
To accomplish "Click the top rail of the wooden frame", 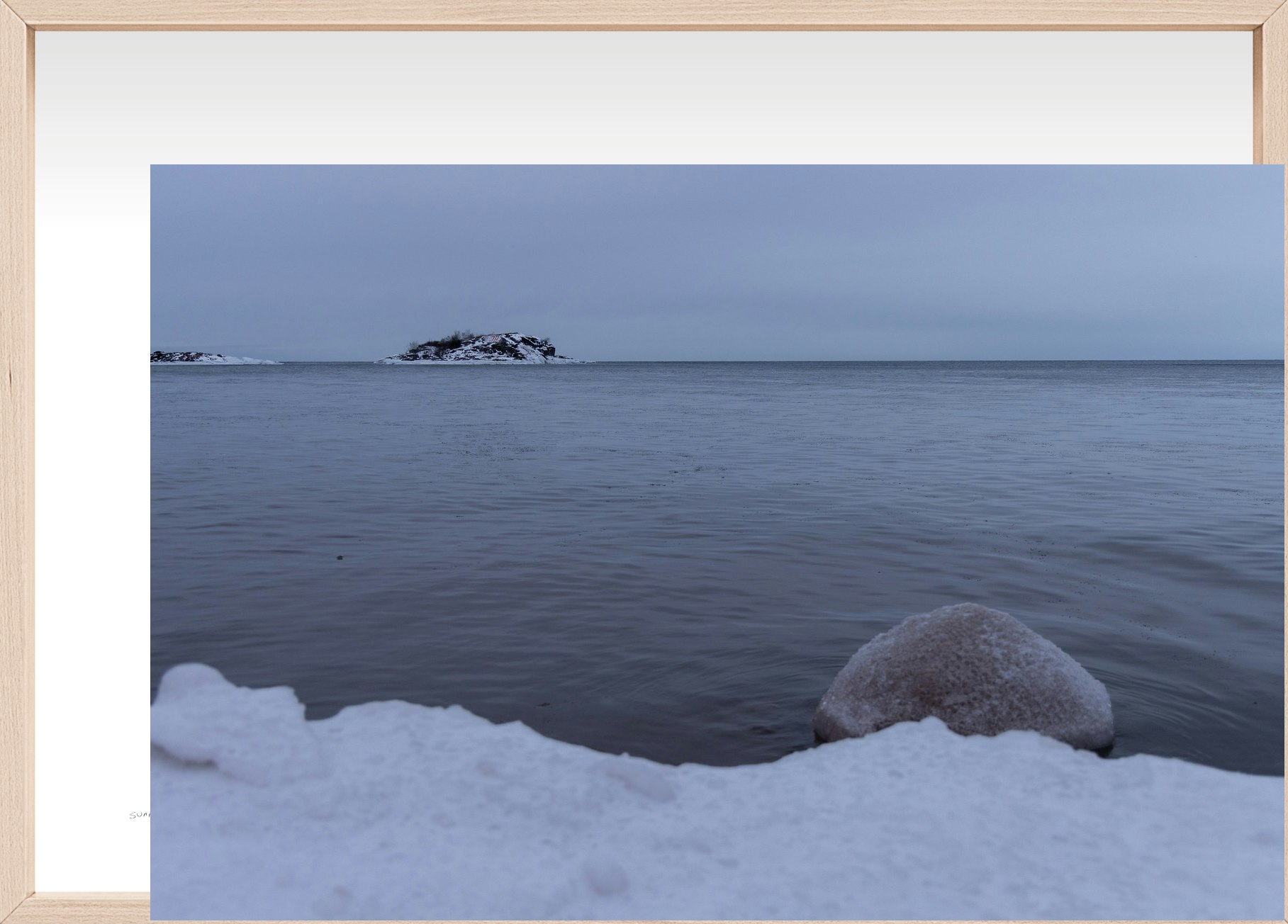I will pyautogui.click(x=638, y=13).
